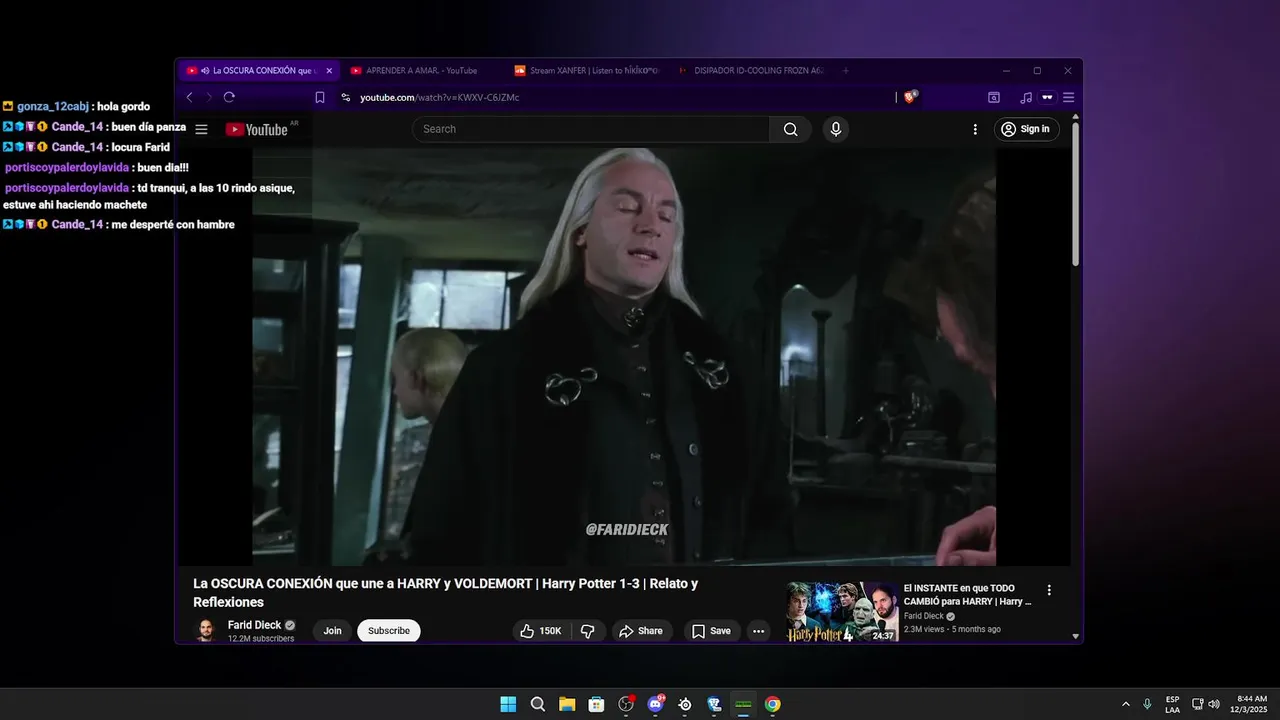Open the Farid Dieck channel name link

[254, 625]
